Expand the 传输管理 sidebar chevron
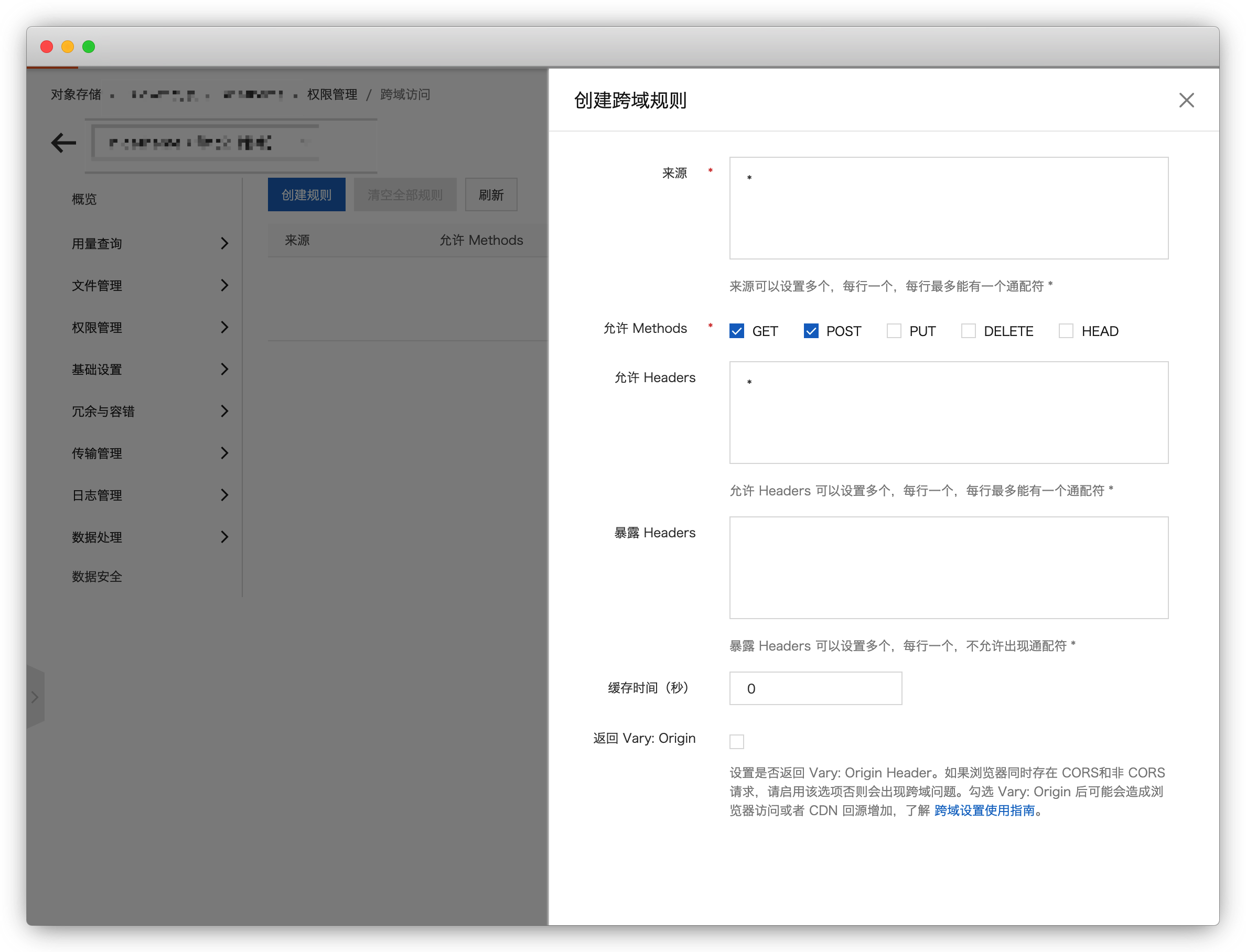Screen dimensions: 1246x952 click(x=224, y=453)
